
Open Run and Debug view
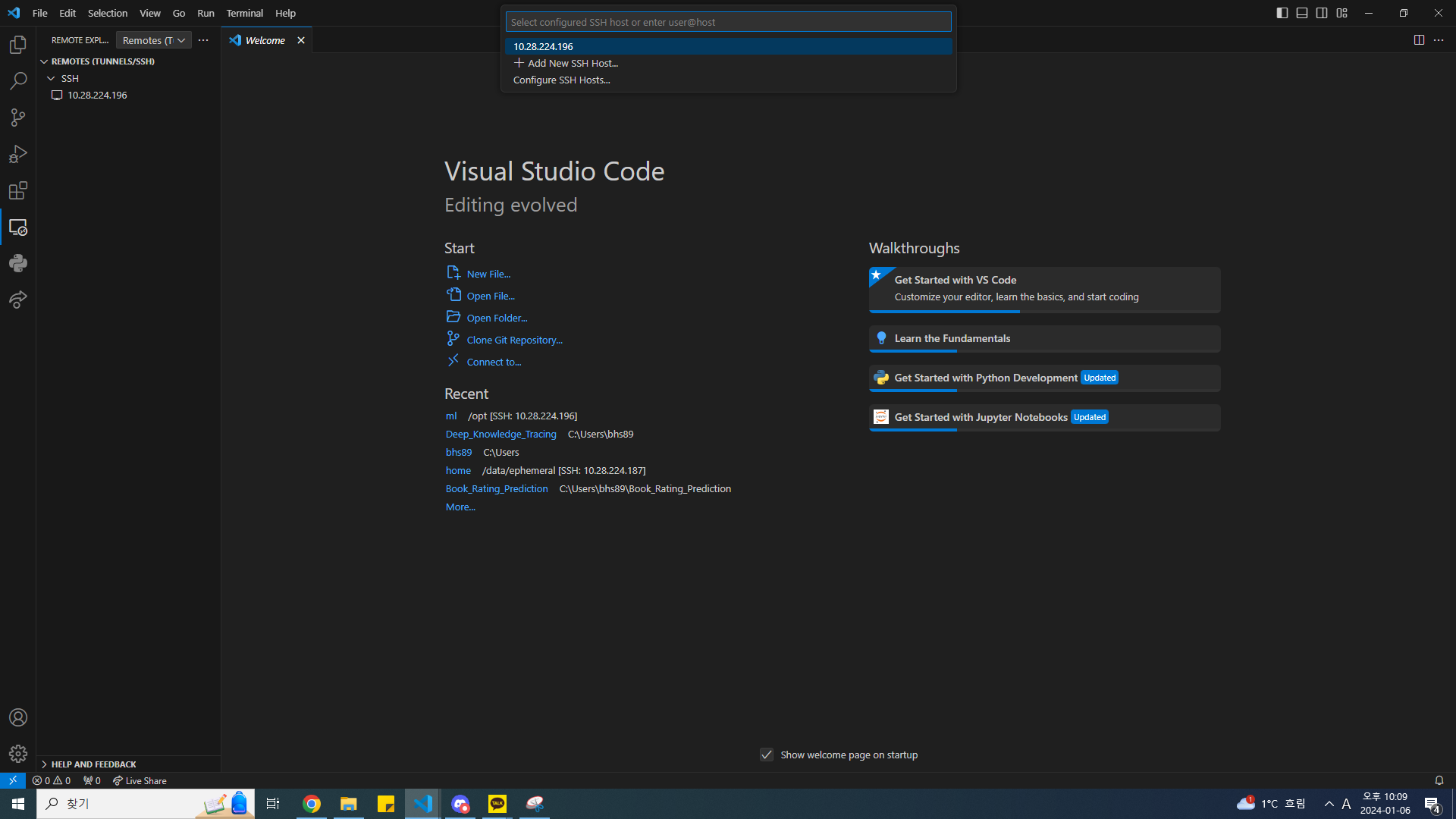(x=18, y=154)
